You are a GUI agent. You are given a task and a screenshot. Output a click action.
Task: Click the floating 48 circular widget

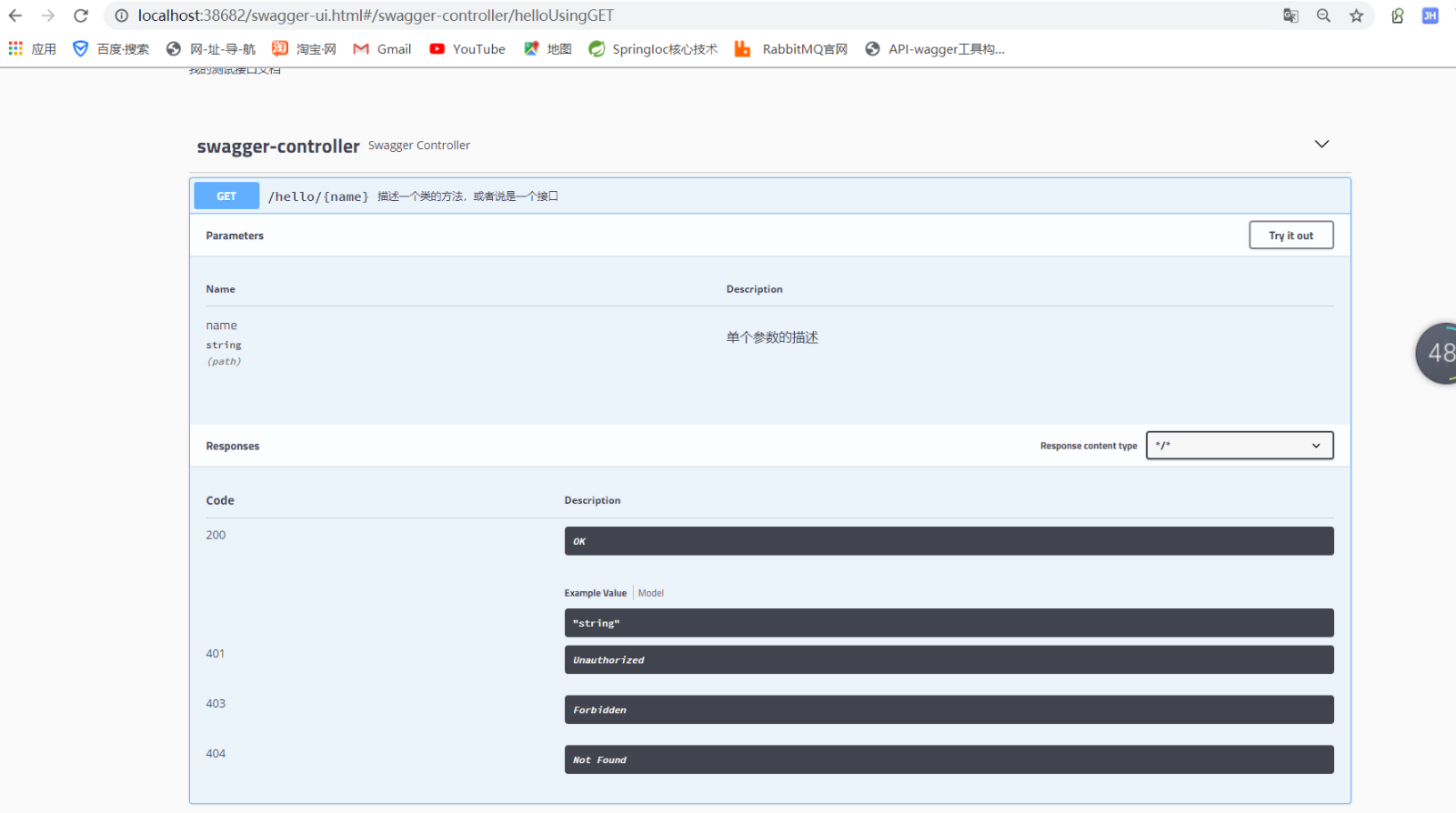click(1437, 353)
